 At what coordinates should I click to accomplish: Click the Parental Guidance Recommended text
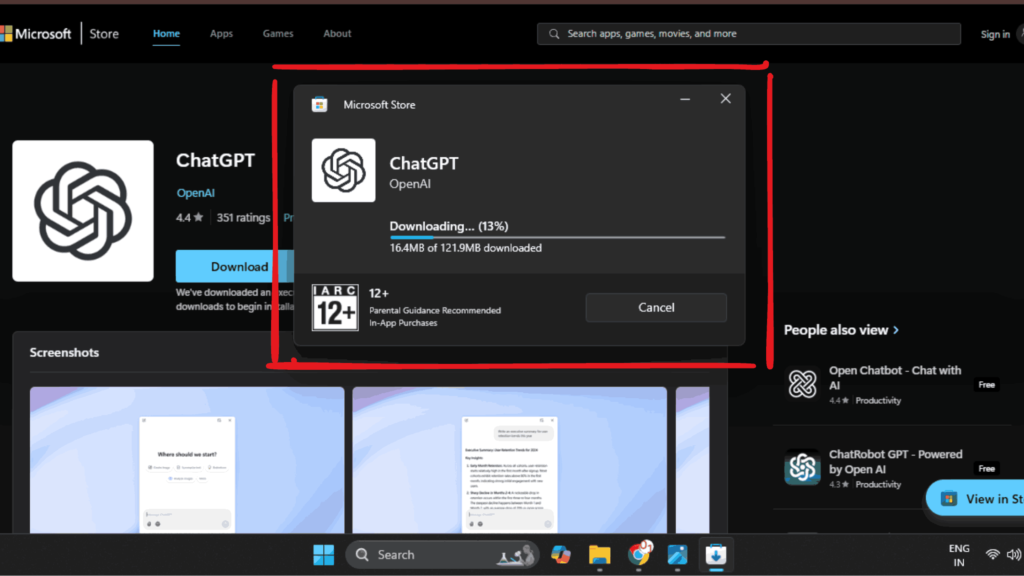tap(435, 310)
